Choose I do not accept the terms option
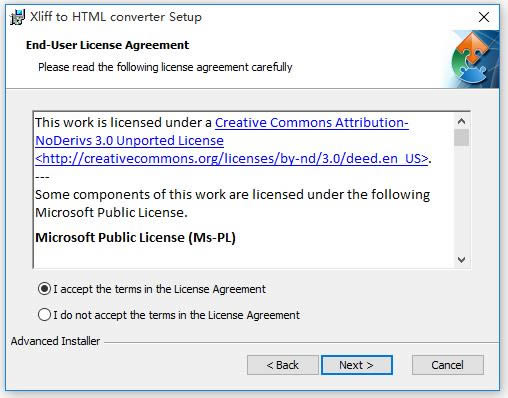 coord(169,315)
